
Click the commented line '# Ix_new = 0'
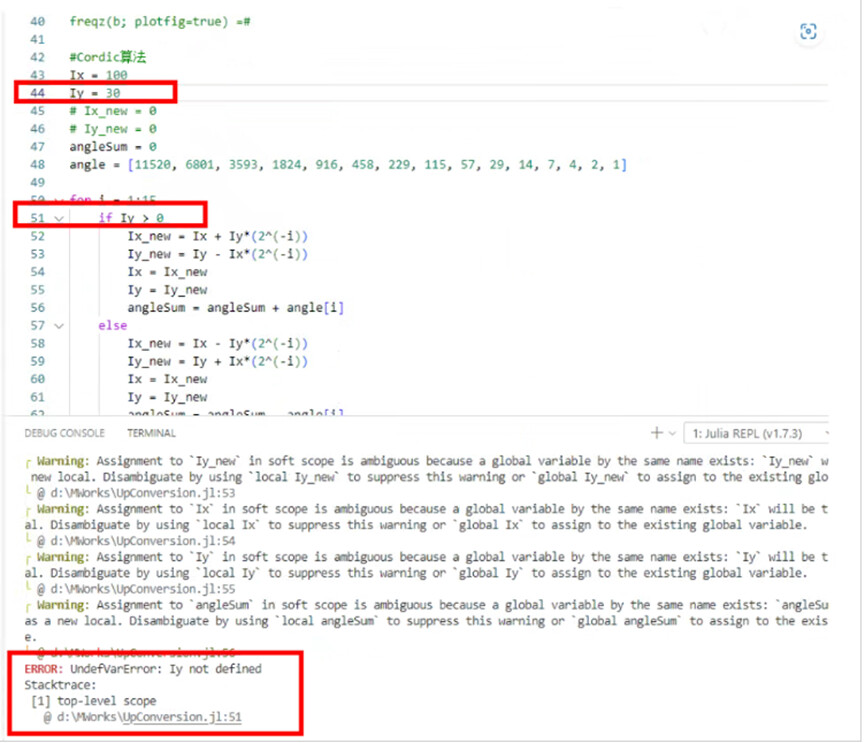tap(113, 111)
